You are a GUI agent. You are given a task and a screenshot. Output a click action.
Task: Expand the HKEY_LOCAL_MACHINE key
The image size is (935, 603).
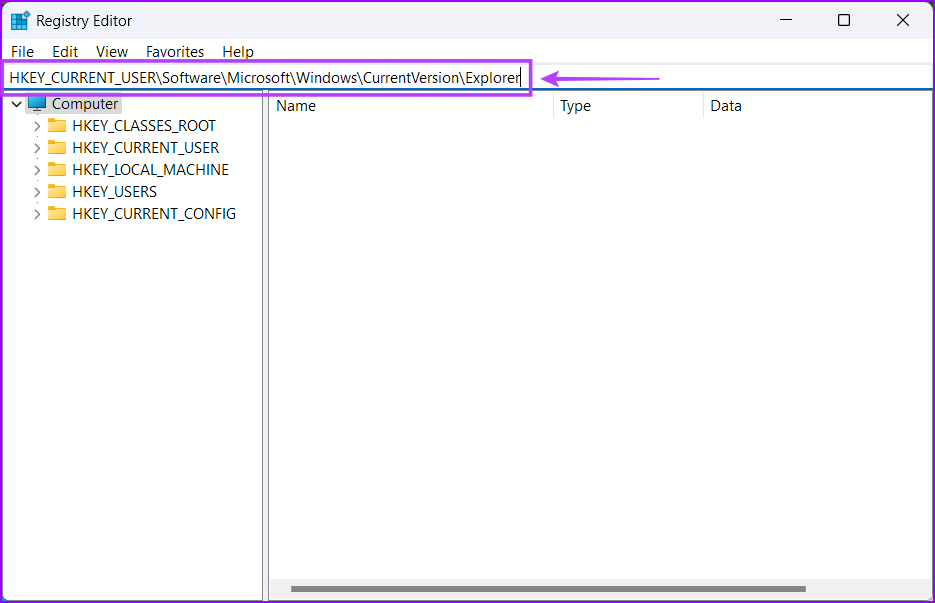[37, 170]
